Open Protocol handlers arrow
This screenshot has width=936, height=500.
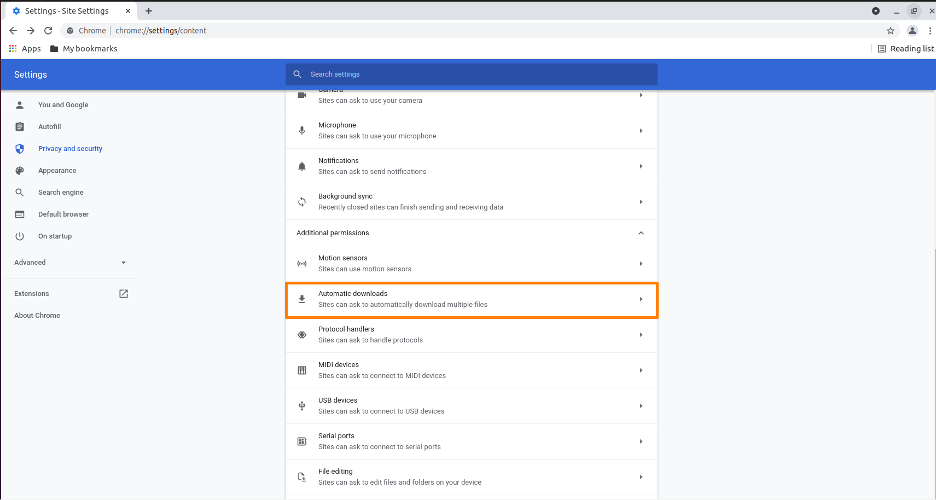point(641,335)
